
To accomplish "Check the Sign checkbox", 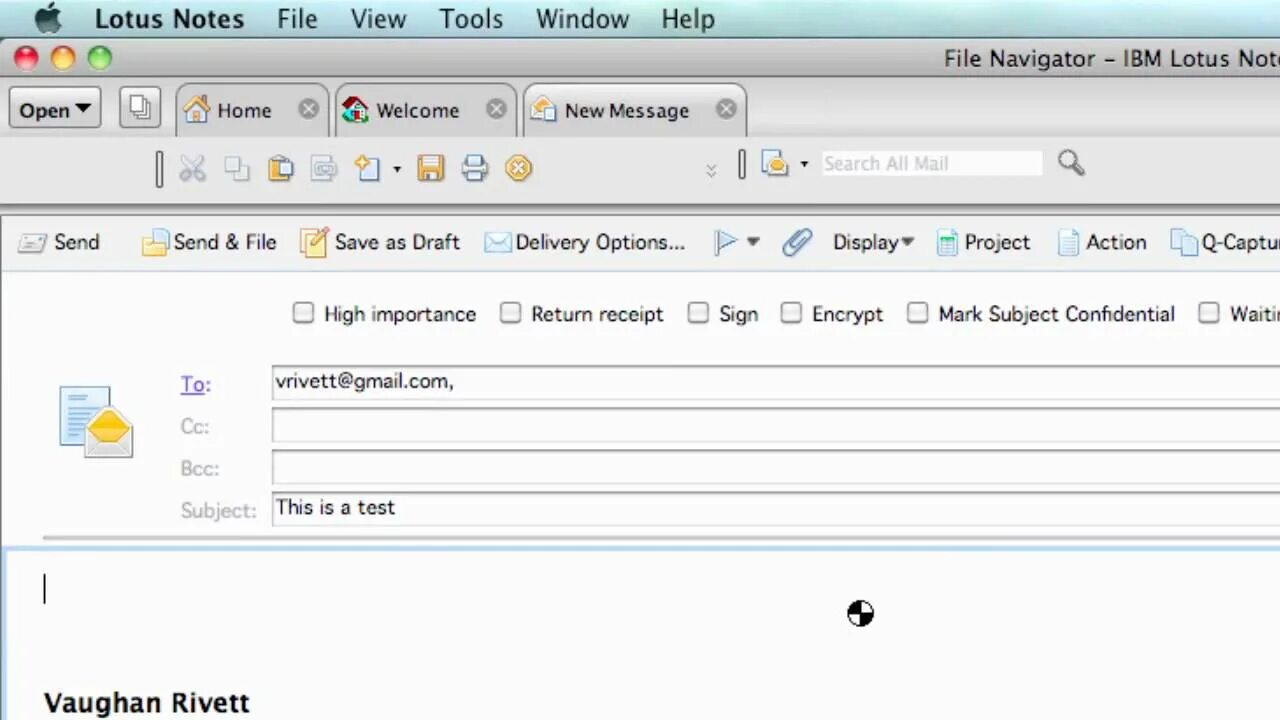I will (698, 313).
